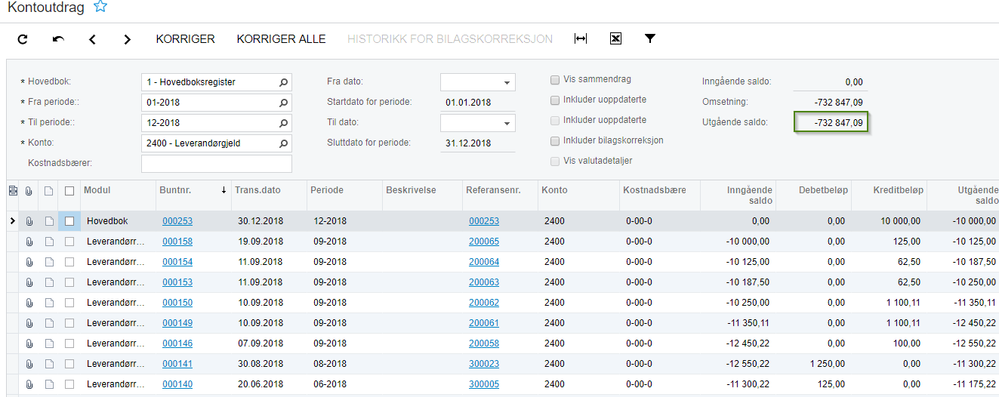Add Kontoutdrag to favorites with star icon

click(101, 7)
